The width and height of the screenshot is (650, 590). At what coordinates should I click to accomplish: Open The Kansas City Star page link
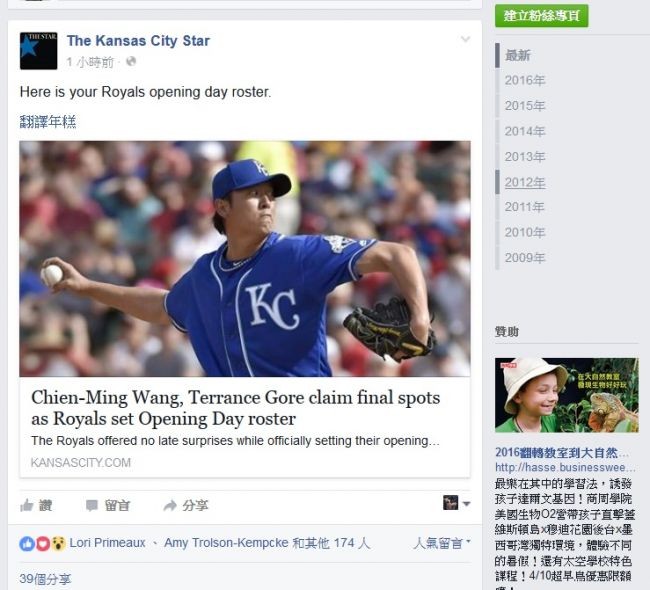click(138, 41)
